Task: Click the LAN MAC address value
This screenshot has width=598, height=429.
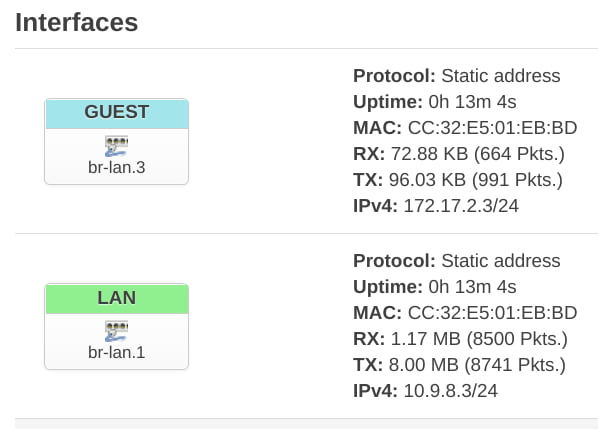Action: pyautogui.click(x=492, y=313)
